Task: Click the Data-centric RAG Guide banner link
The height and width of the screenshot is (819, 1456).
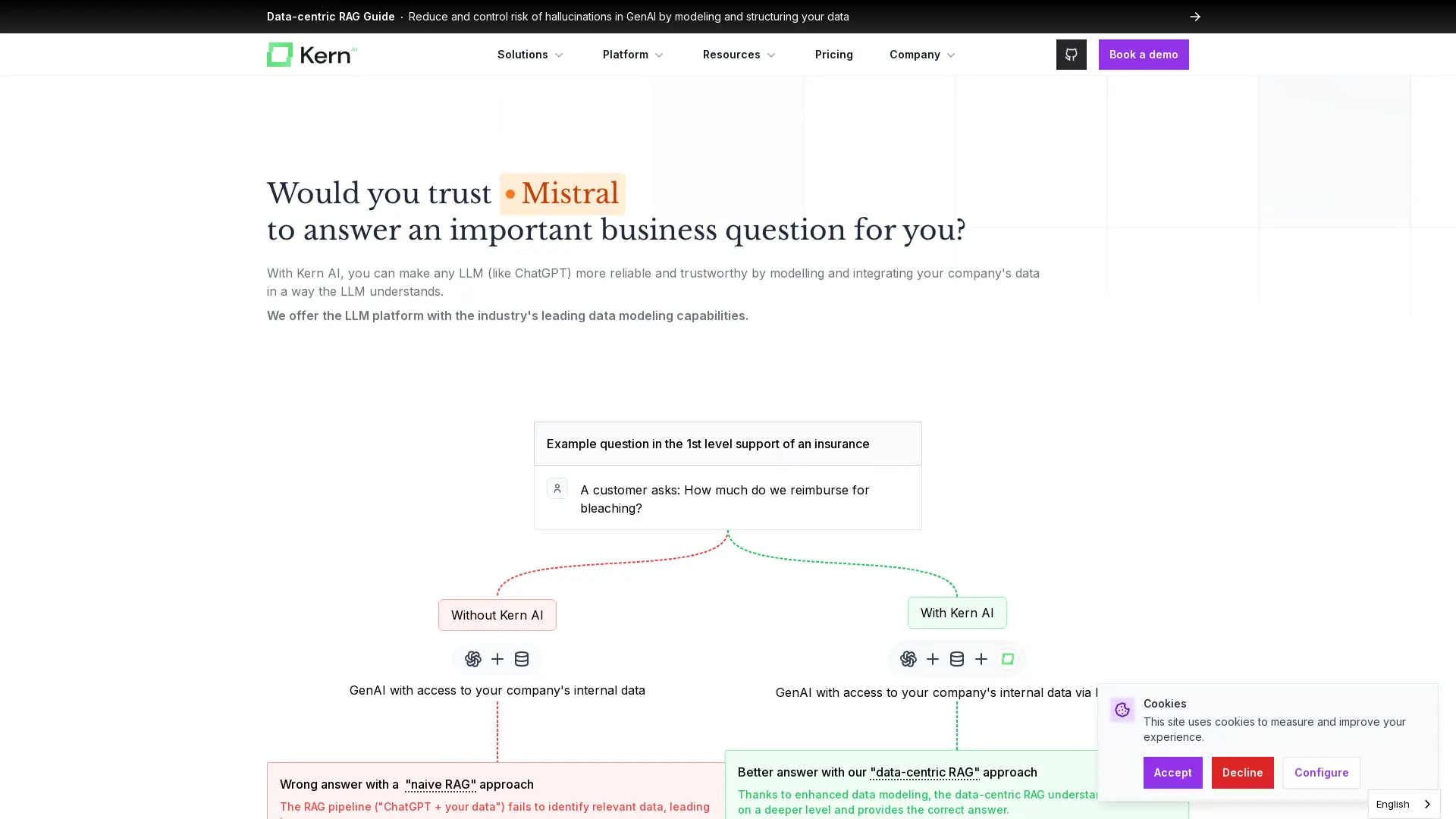Action: (x=331, y=16)
